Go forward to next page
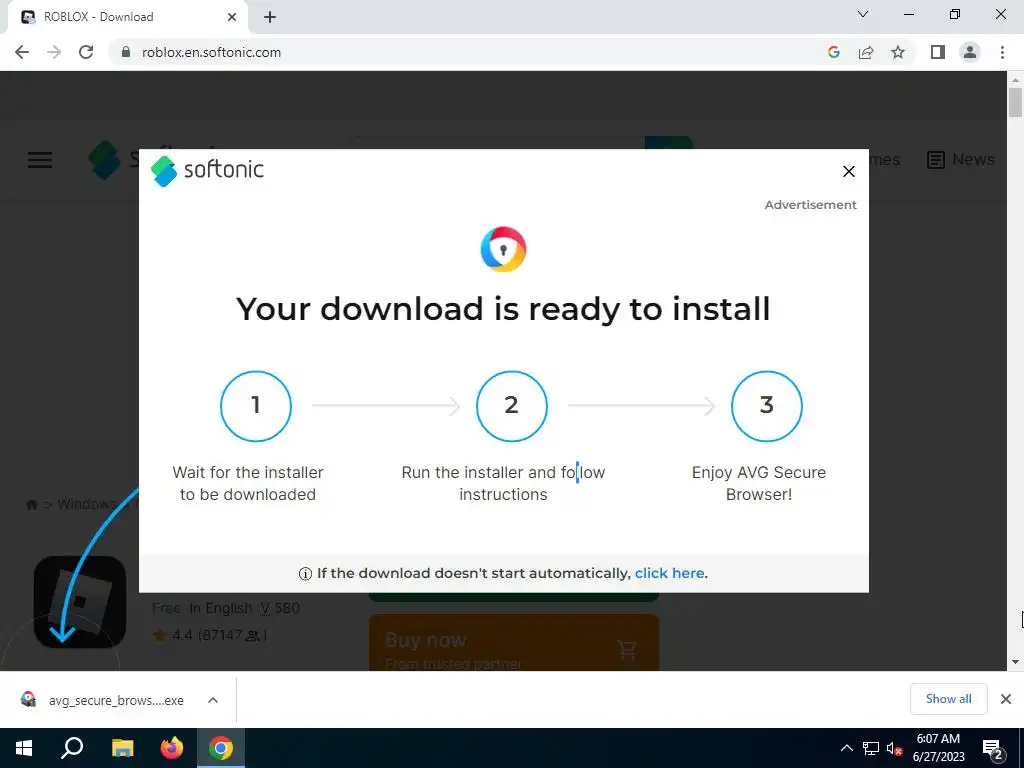 pyautogui.click(x=54, y=52)
